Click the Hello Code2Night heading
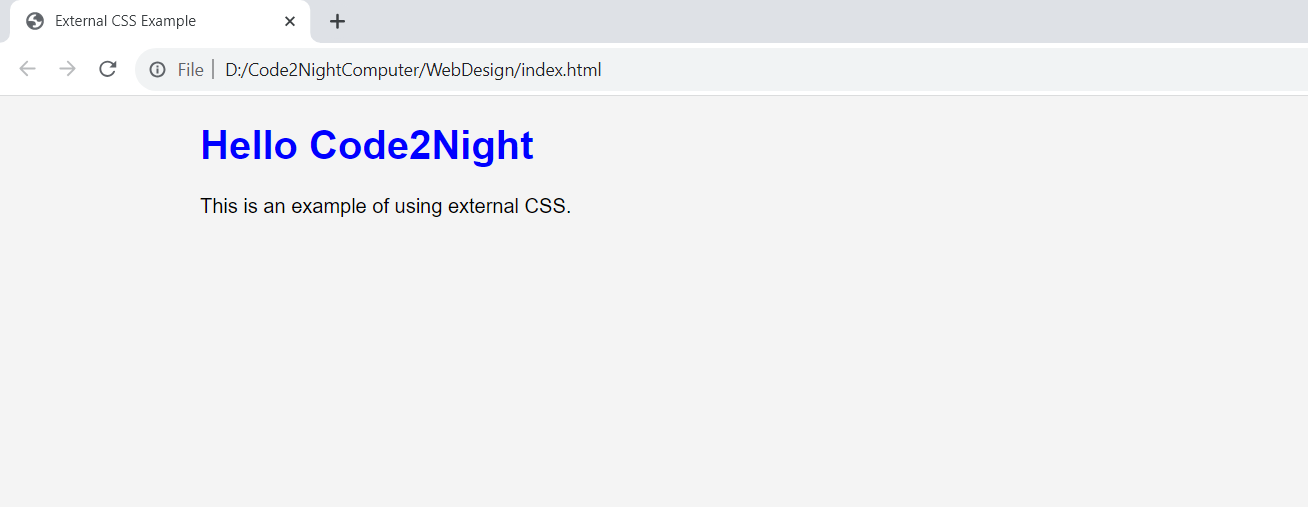 367,145
